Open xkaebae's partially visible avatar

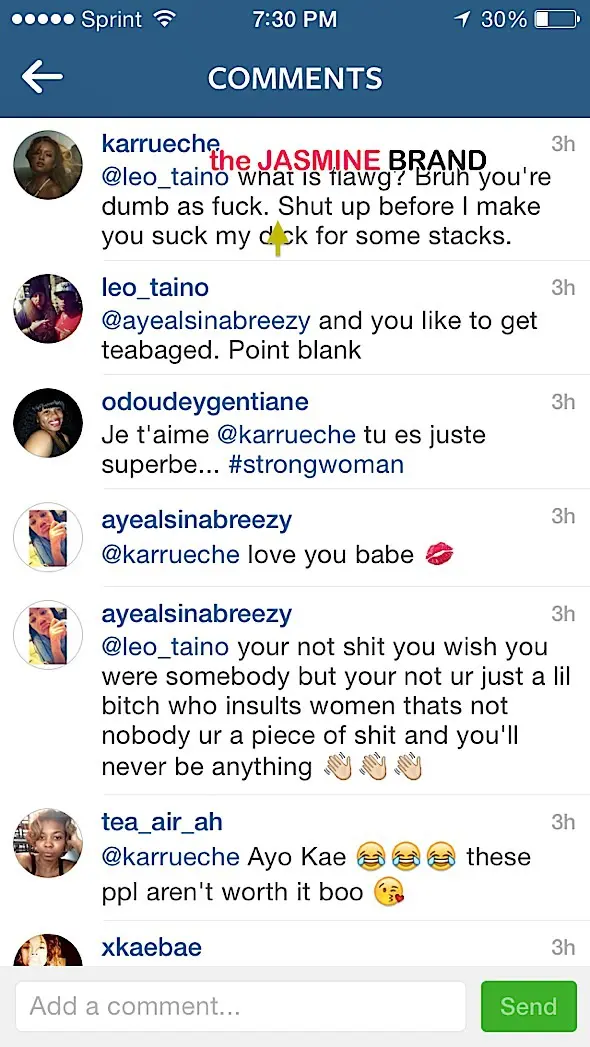click(x=48, y=950)
